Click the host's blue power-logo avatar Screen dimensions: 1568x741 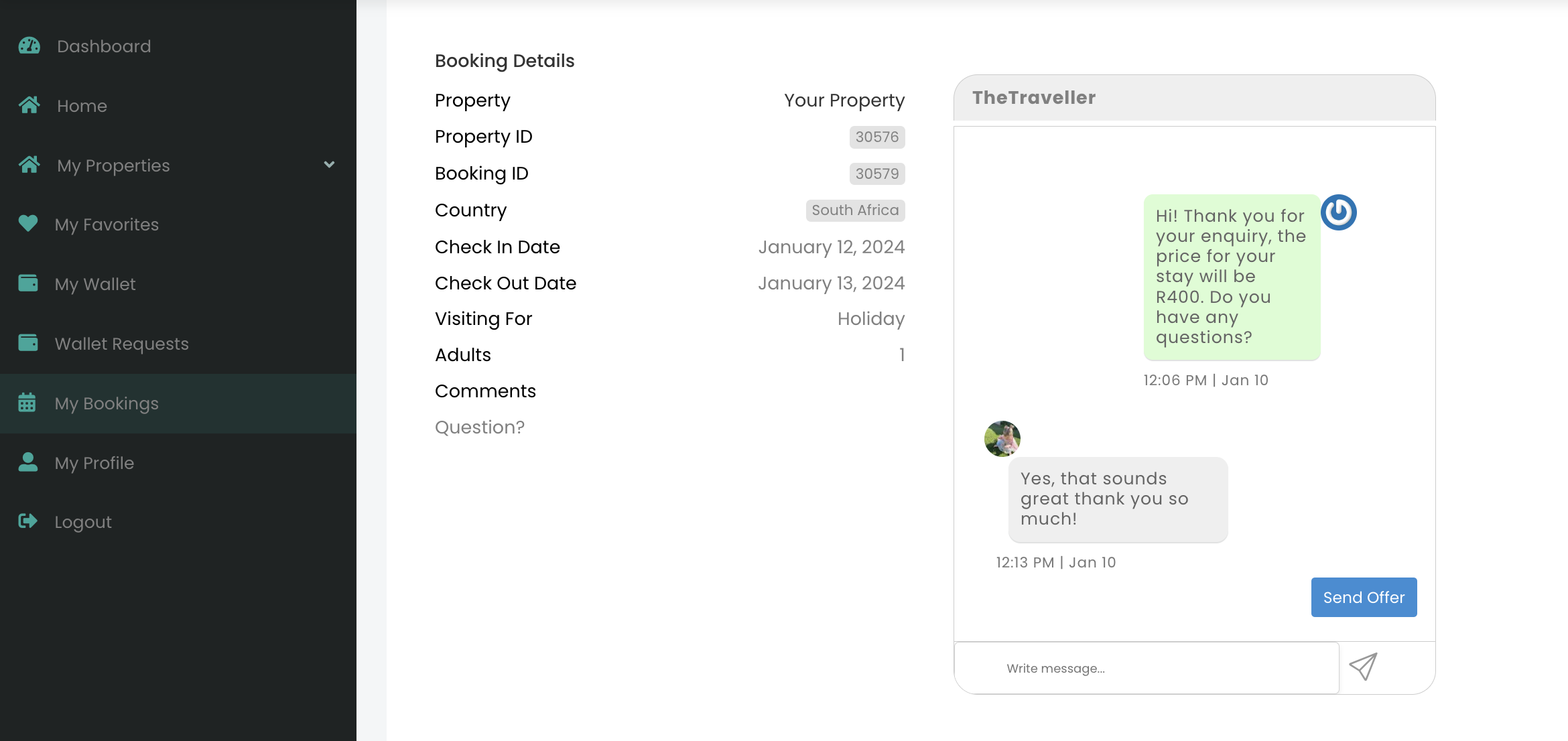click(1339, 212)
